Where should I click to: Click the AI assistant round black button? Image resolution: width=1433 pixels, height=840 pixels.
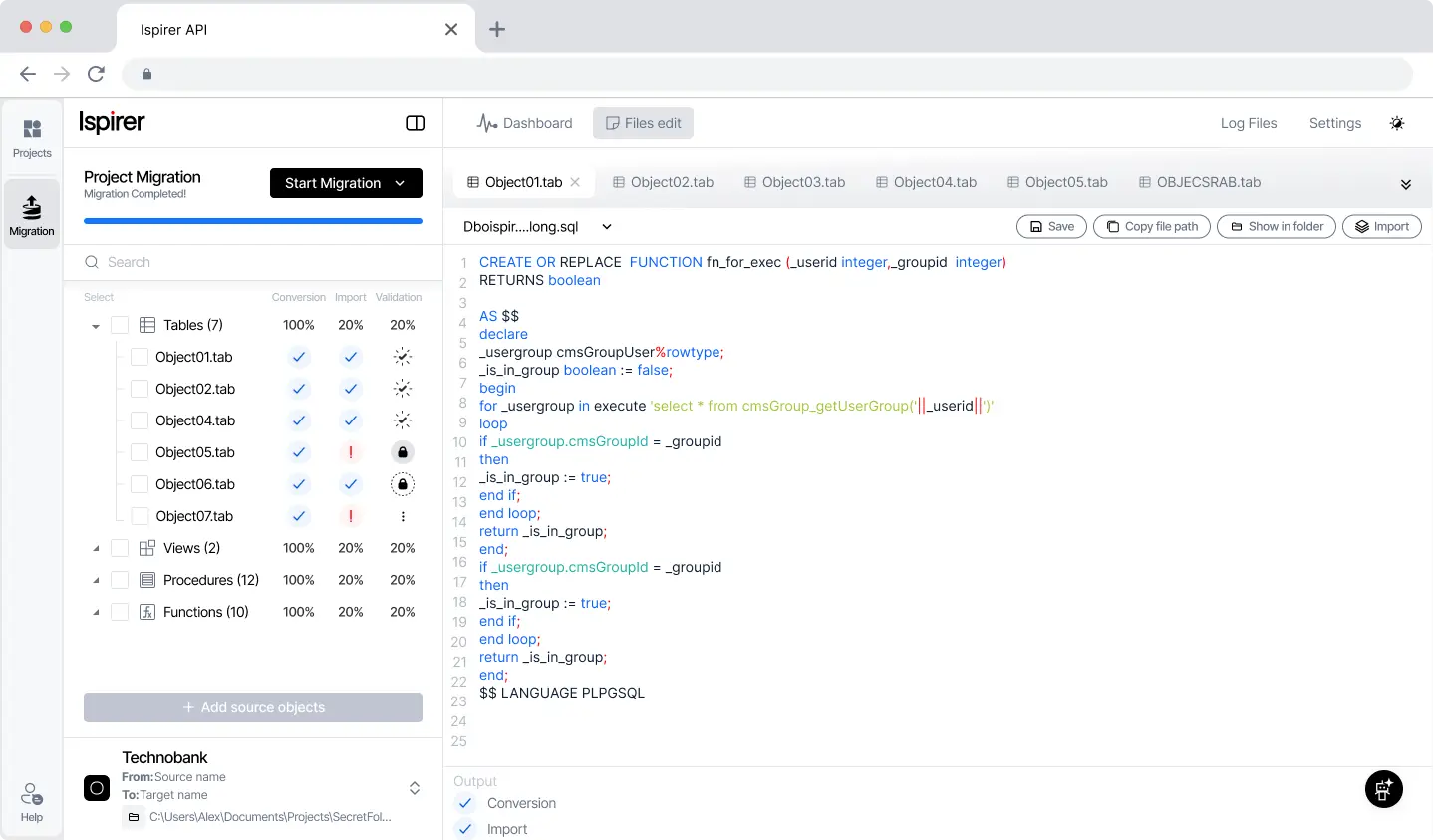[1384, 790]
